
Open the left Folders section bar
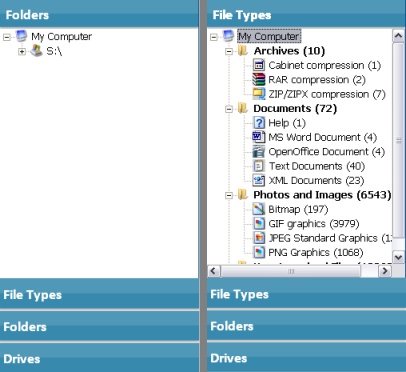click(x=99, y=326)
